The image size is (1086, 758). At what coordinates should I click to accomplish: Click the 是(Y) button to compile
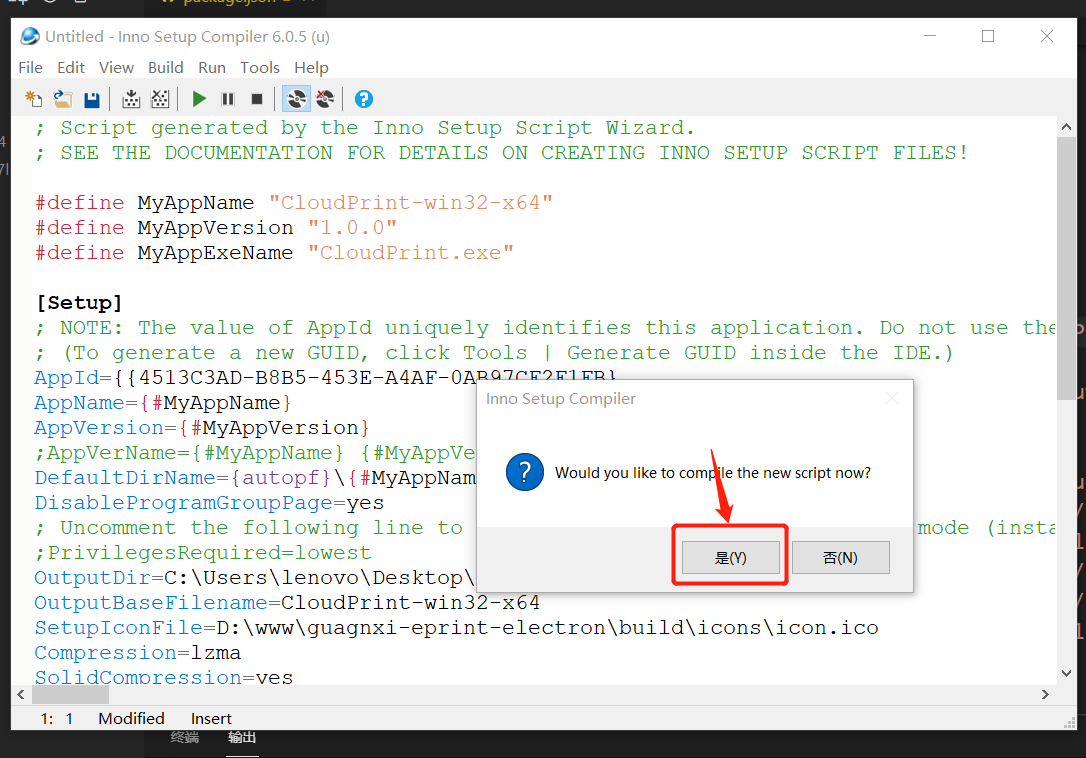tap(730, 558)
